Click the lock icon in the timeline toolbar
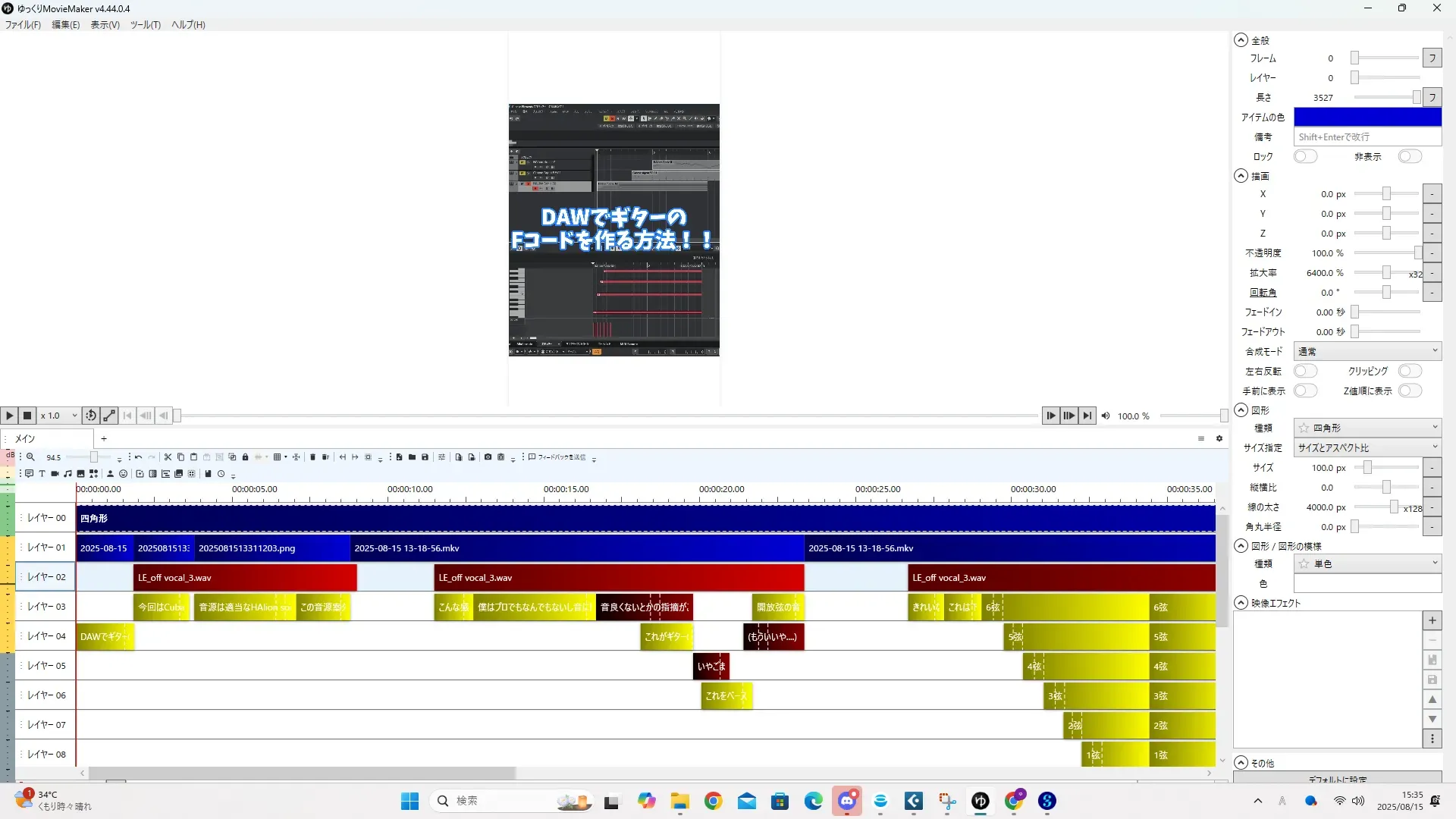This screenshot has width=1456, height=819. (245, 457)
